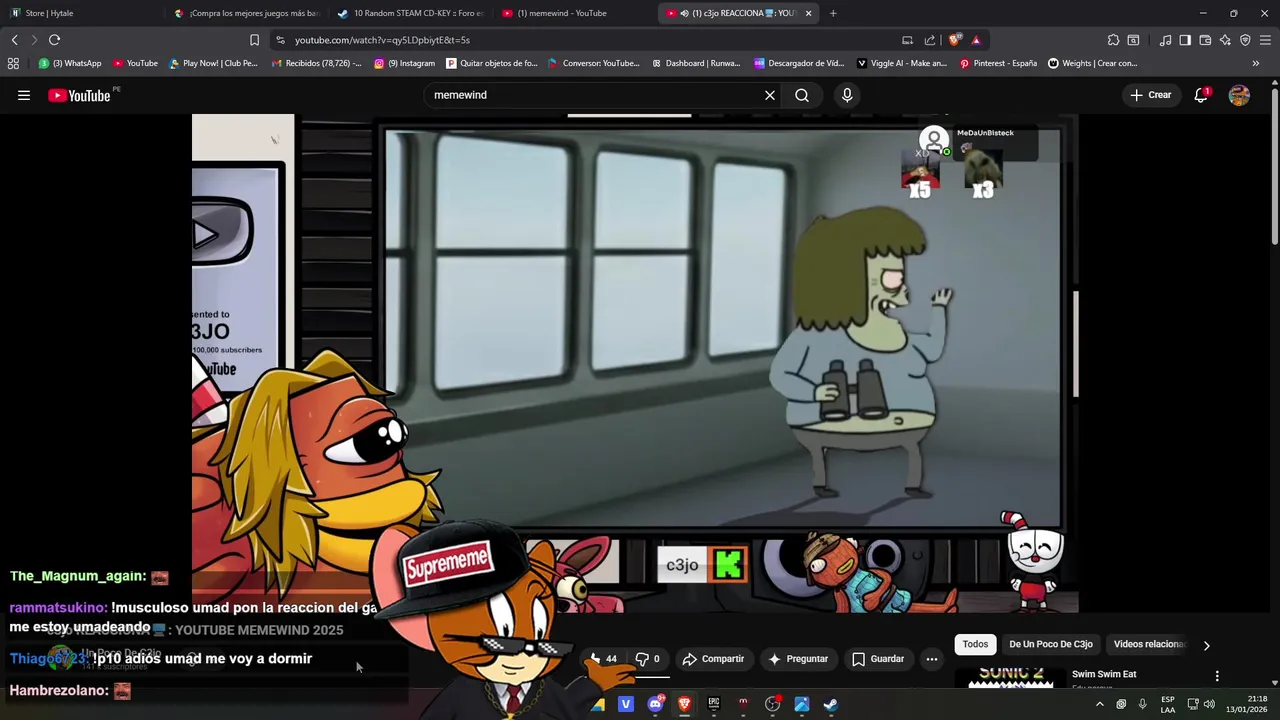Reload the current page

pyautogui.click(x=54, y=40)
